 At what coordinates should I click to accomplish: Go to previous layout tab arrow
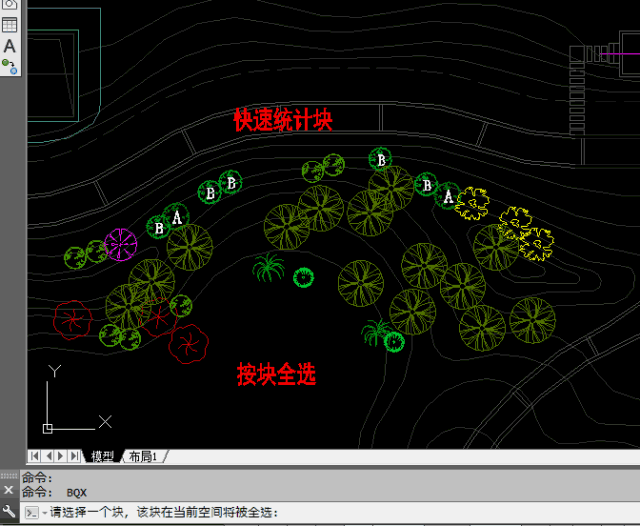[x=49, y=456]
